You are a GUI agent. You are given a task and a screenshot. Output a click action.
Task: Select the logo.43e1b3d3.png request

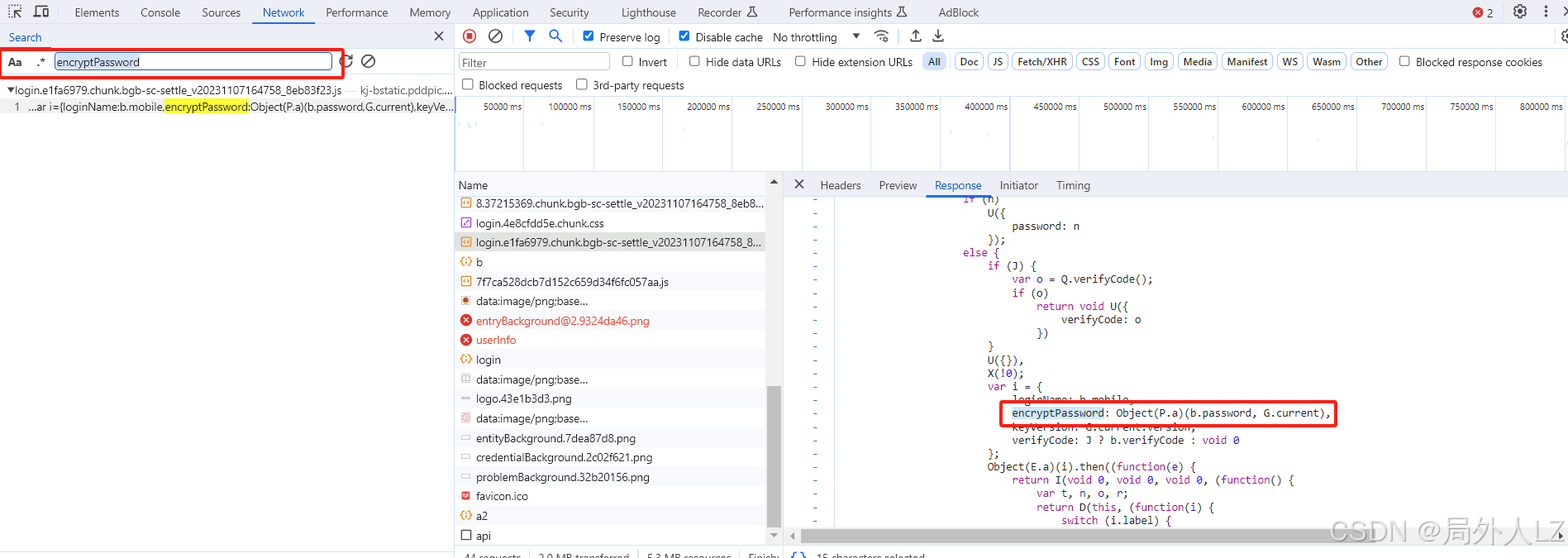pyautogui.click(x=523, y=398)
